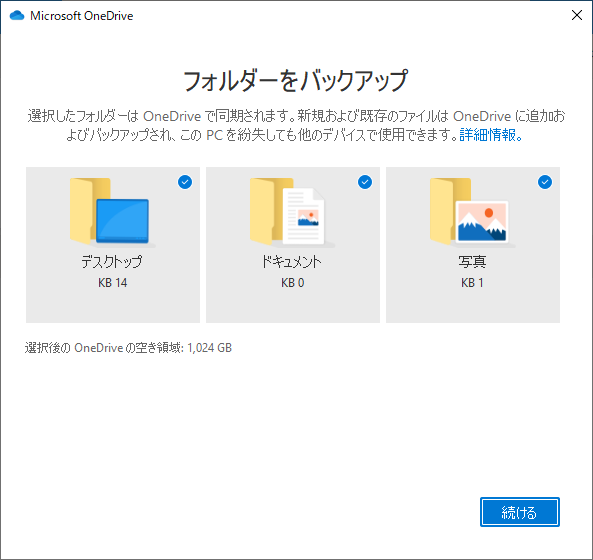Image resolution: width=593 pixels, height=560 pixels.
Task: Open the 詳細情報 link
Action: click(x=491, y=135)
